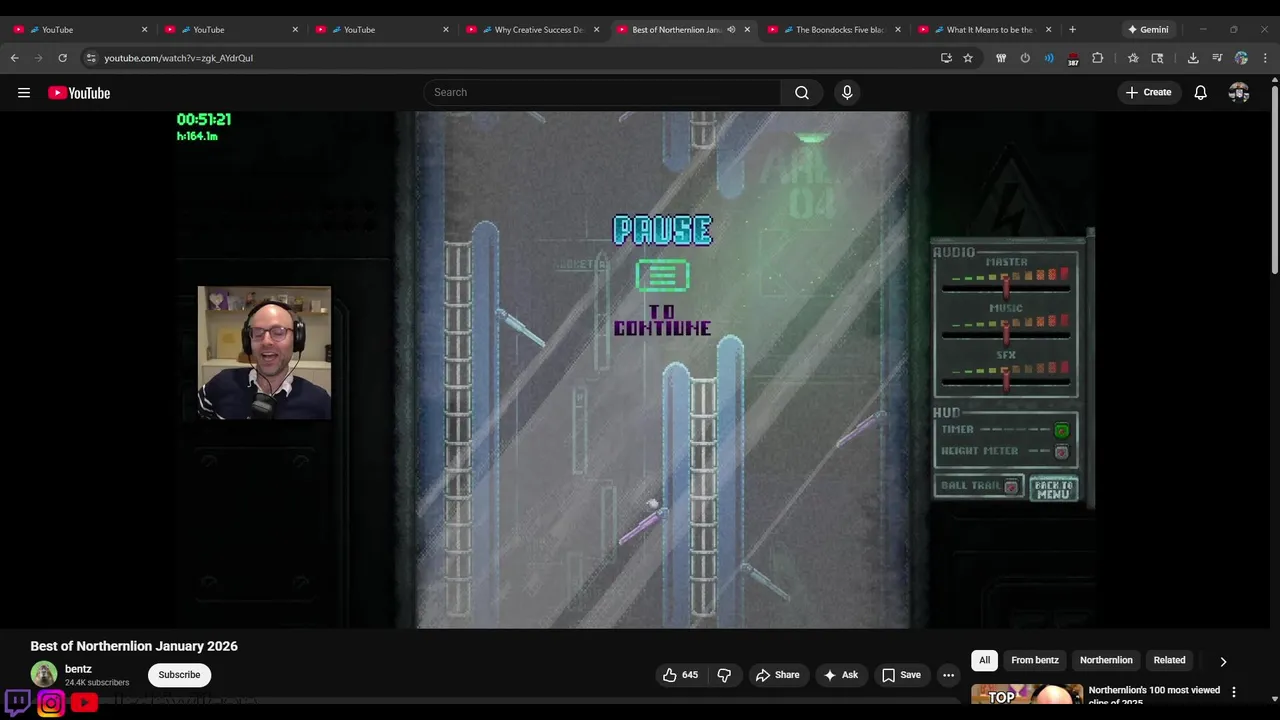The image size is (1280, 720).
Task: Open the Gemini button in browser
Action: 1147,30
